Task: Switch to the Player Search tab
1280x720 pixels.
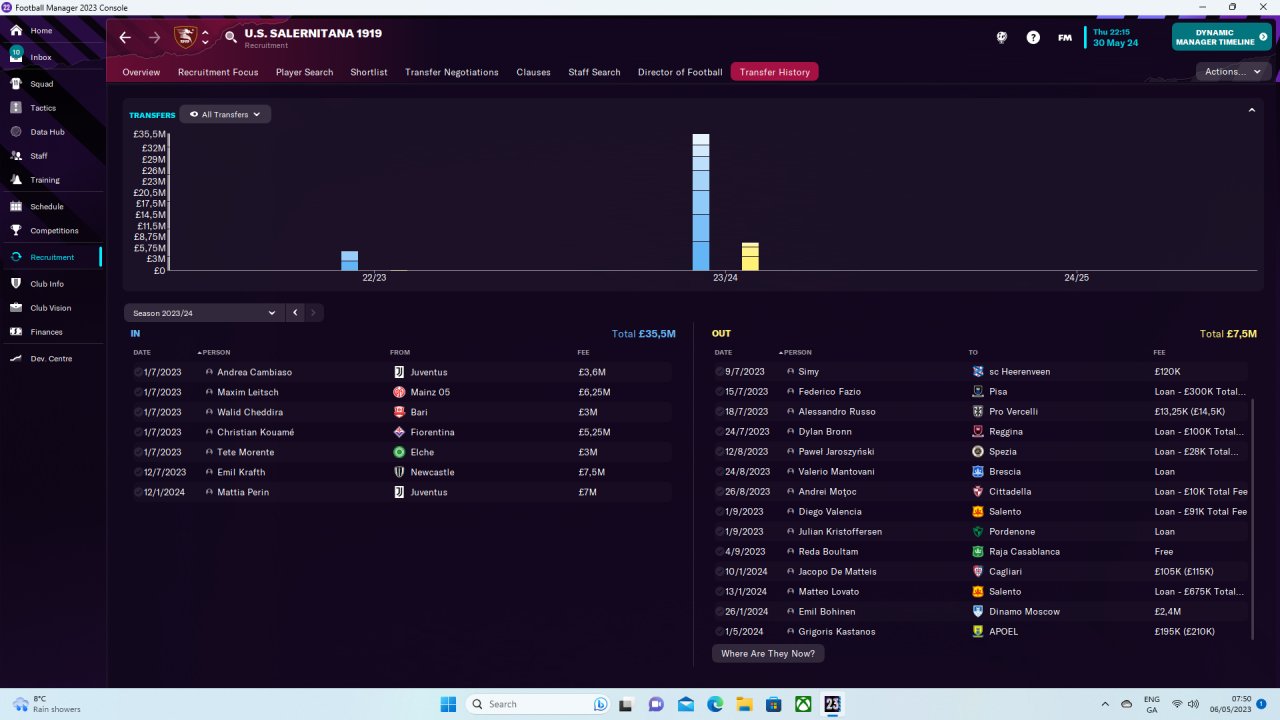Action: (x=304, y=72)
